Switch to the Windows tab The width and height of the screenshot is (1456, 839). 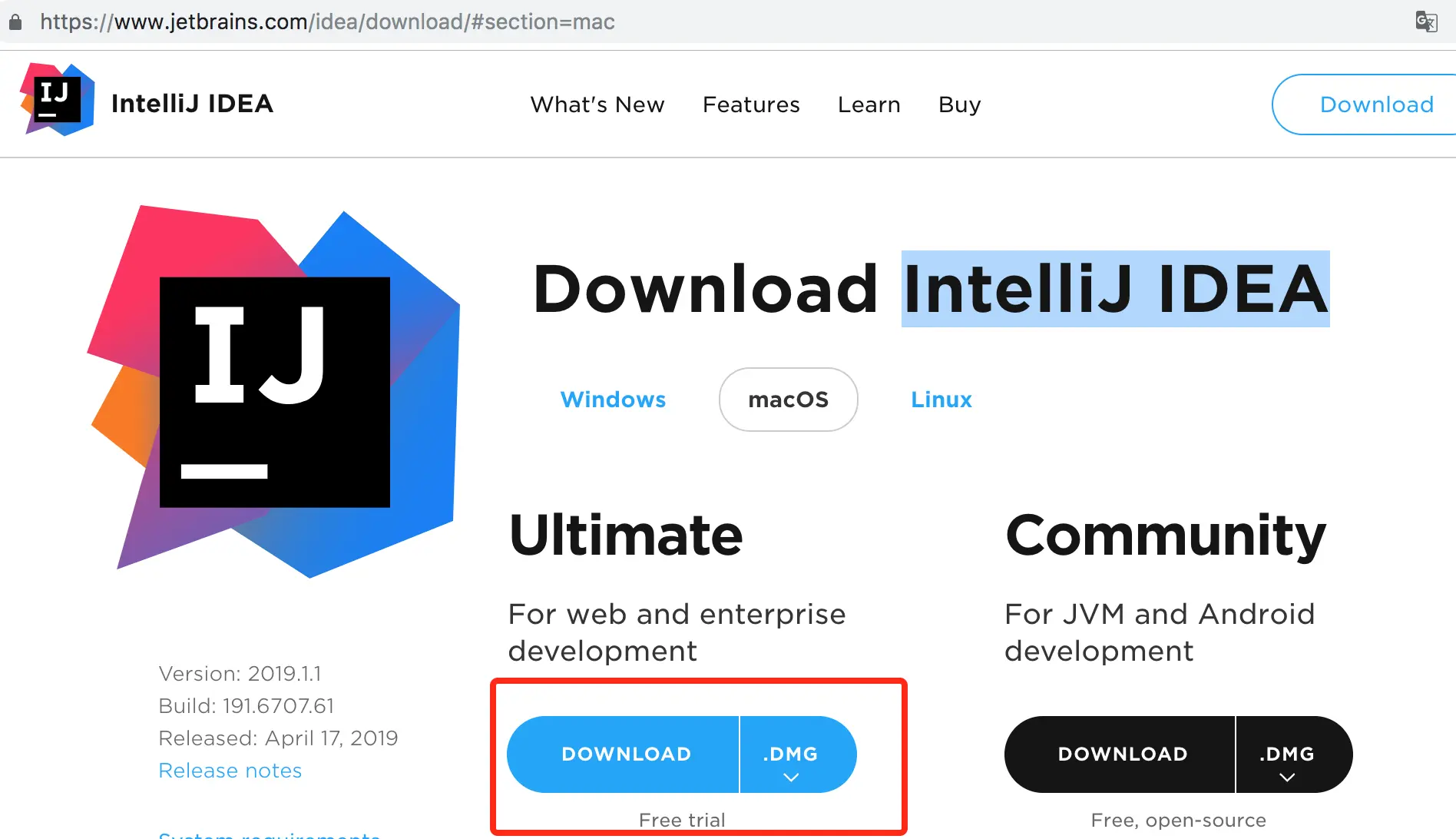(x=613, y=400)
